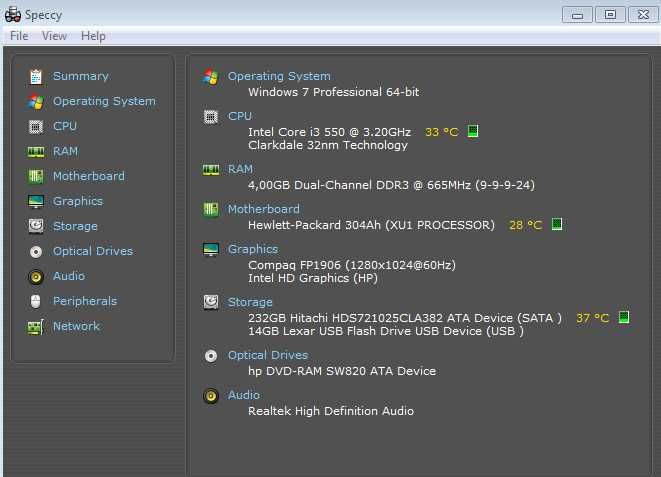Click the Storage hard drive icon in sidebar
This screenshot has width=661, height=477.
tap(36, 226)
